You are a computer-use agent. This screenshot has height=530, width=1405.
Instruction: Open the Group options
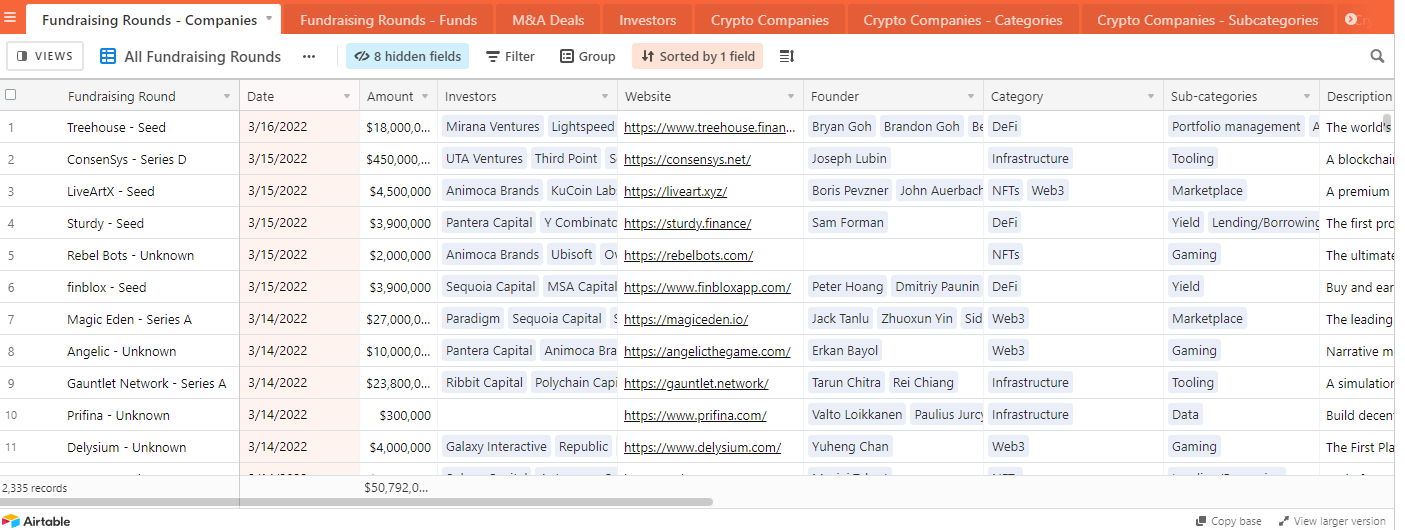coord(588,57)
